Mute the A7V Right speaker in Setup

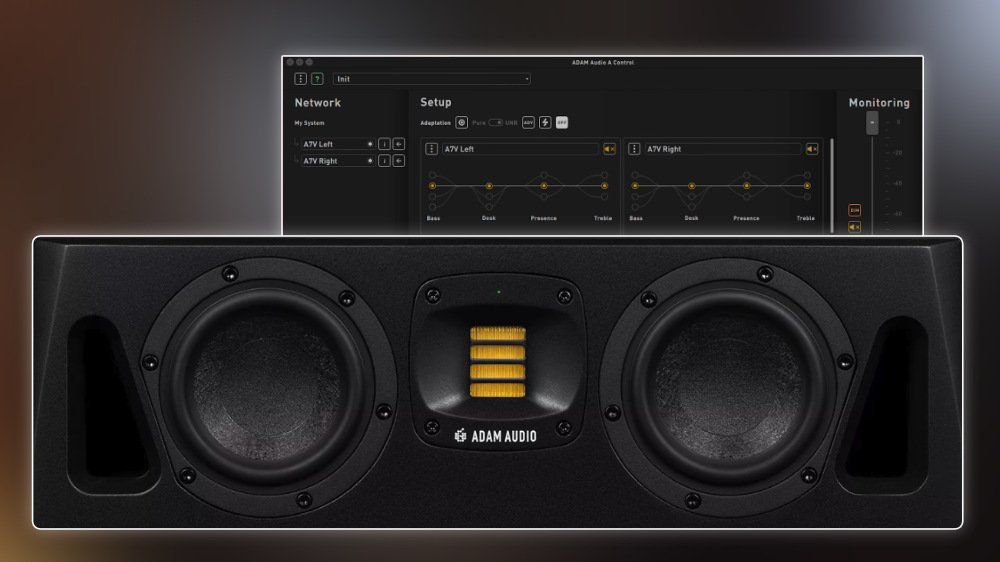812,149
